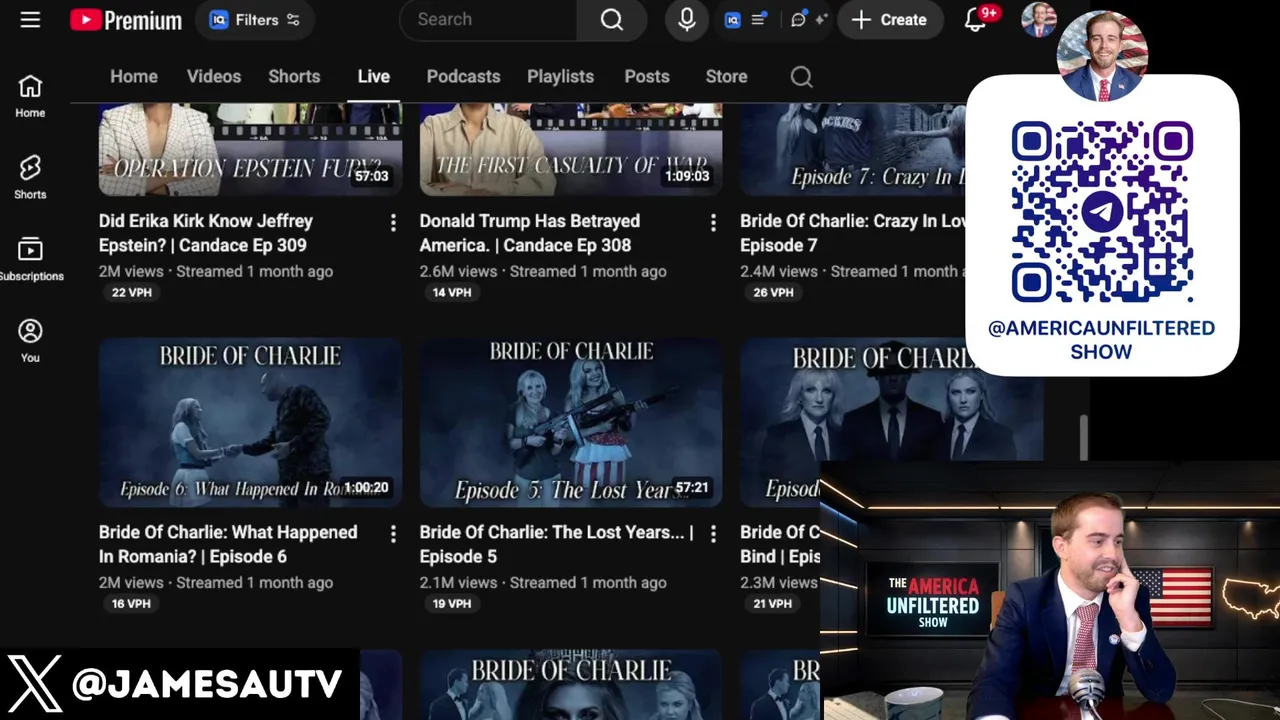
Task: Open First Casualty of War thumbnail
Action: pos(571,150)
